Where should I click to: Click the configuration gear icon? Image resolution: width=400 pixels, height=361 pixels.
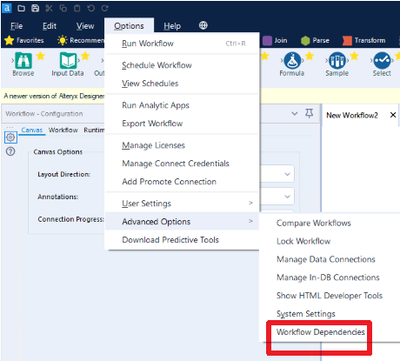[11, 137]
